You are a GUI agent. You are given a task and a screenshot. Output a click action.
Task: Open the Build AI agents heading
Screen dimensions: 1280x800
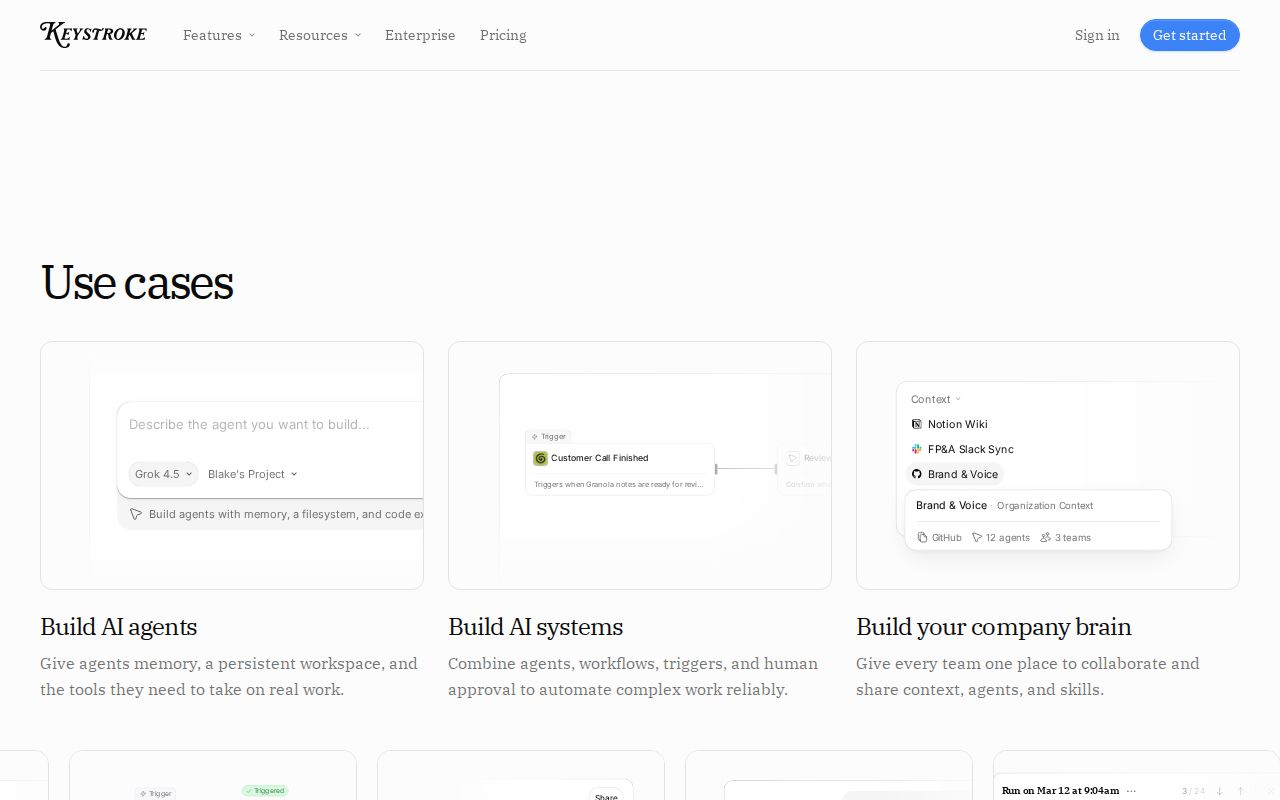point(119,627)
